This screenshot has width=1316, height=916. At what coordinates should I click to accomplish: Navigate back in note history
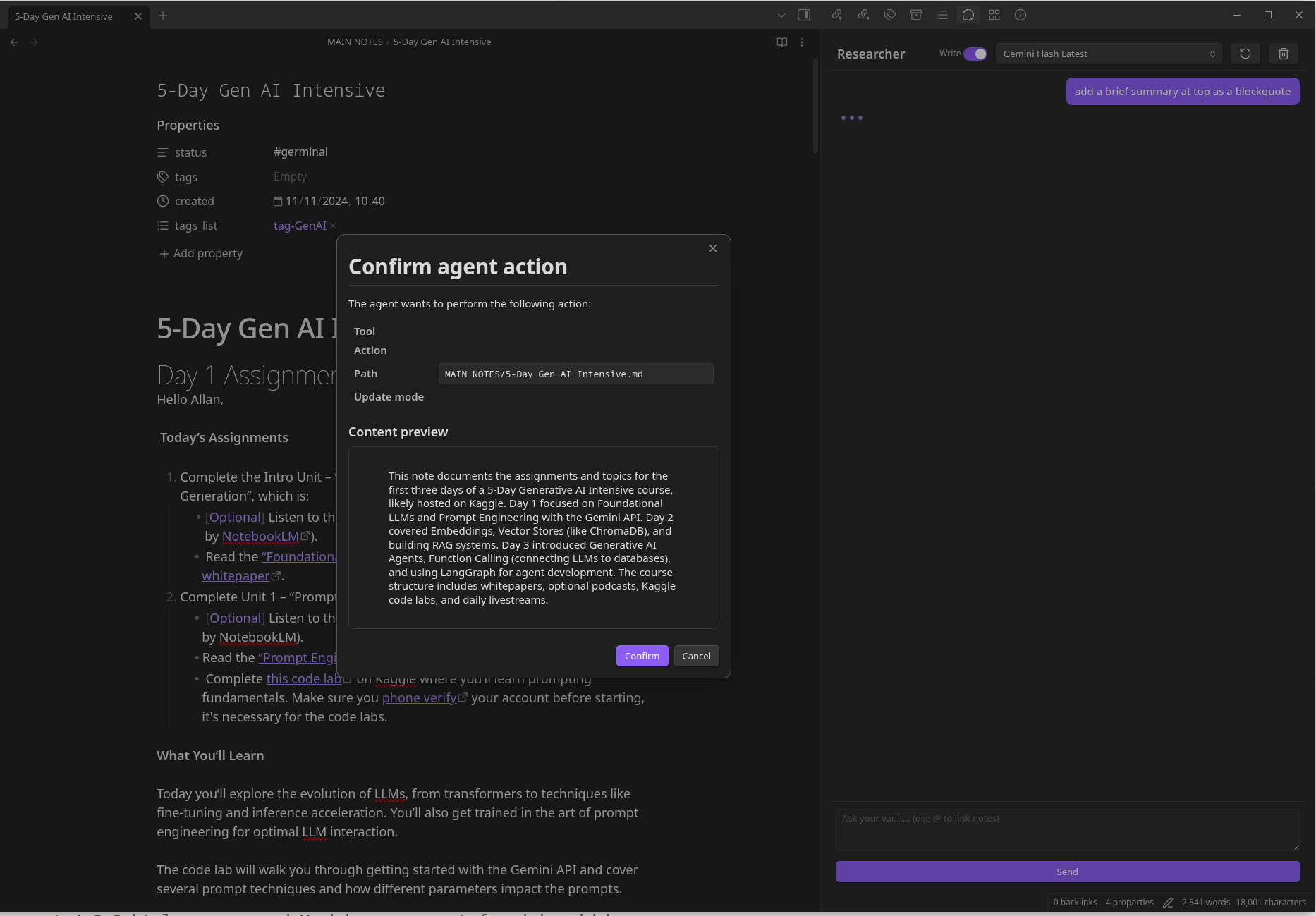pyautogui.click(x=14, y=42)
